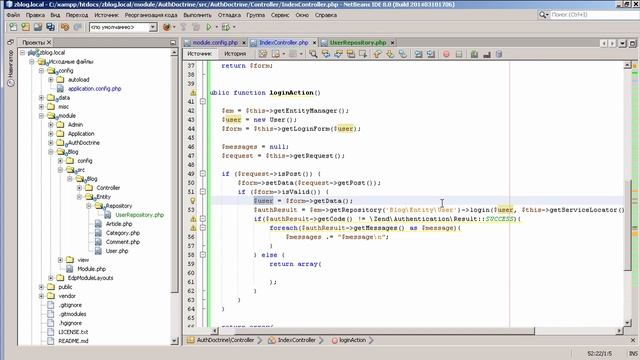
Task: Click the Debug Project toolbar icon
Action: point(225,27)
